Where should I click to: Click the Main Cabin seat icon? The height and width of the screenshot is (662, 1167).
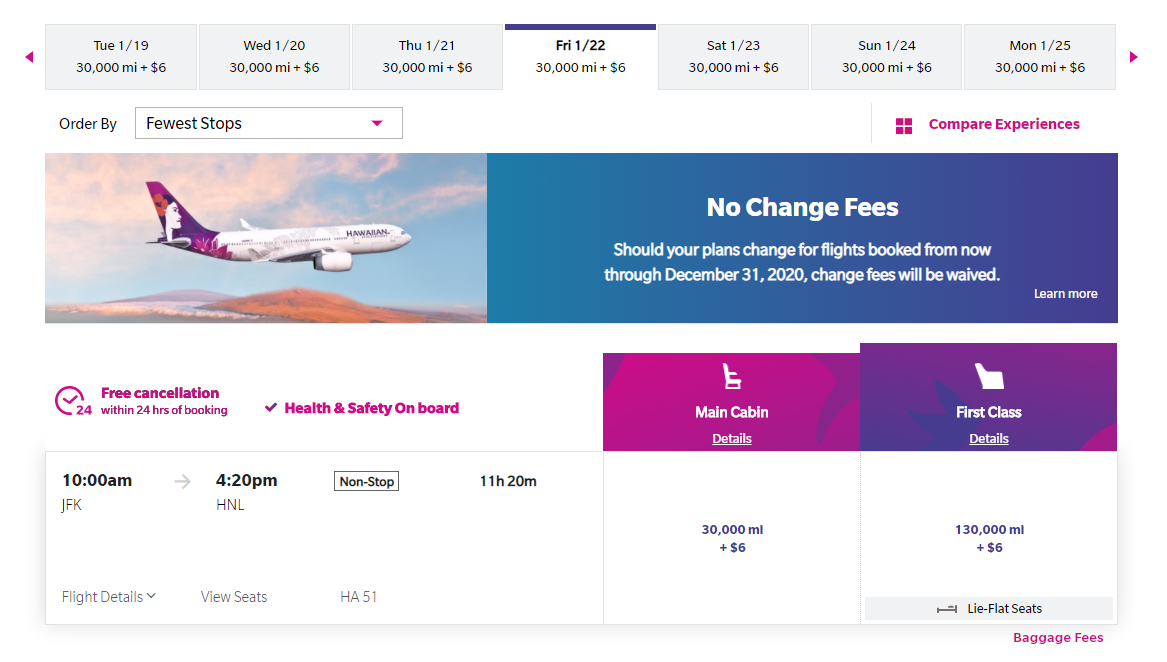pyautogui.click(x=731, y=379)
